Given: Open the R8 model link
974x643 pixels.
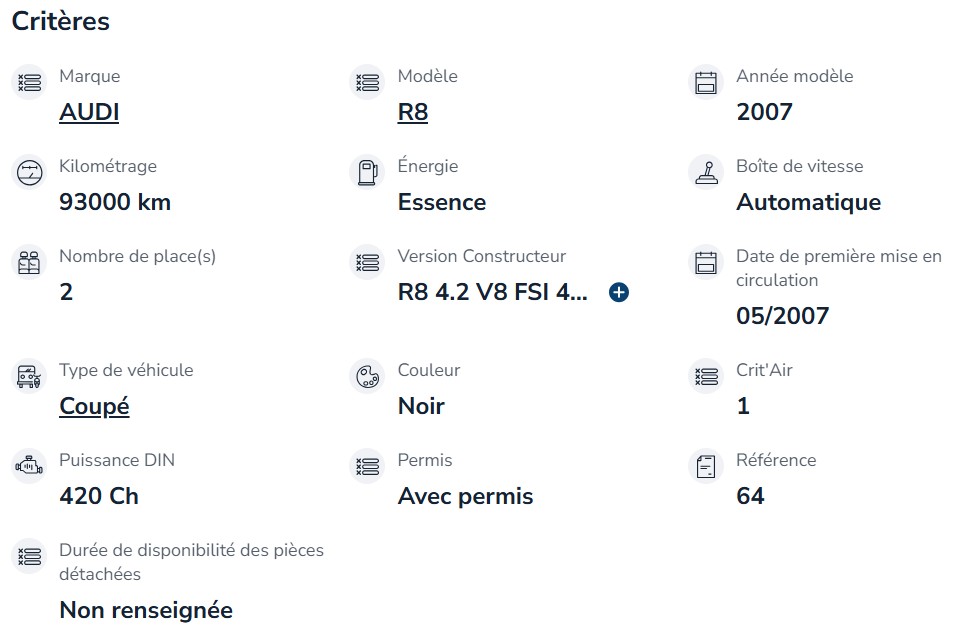Looking at the screenshot, I should (x=412, y=112).
